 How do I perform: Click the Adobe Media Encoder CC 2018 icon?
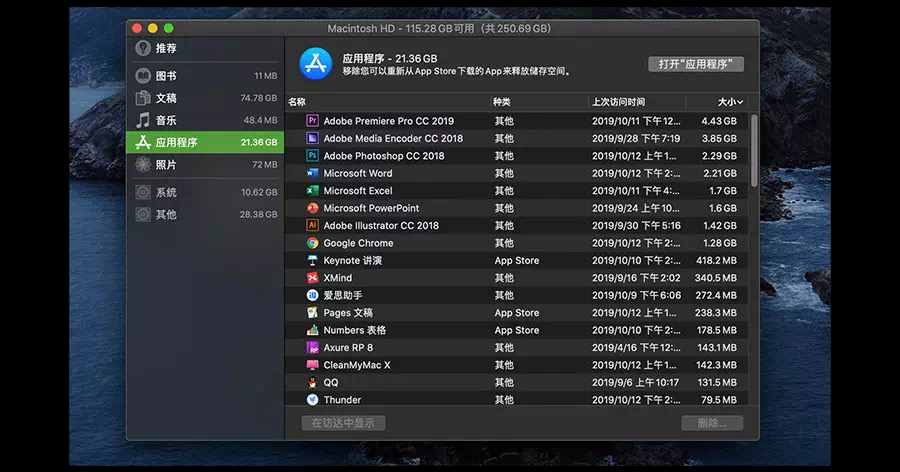[x=312, y=138]
